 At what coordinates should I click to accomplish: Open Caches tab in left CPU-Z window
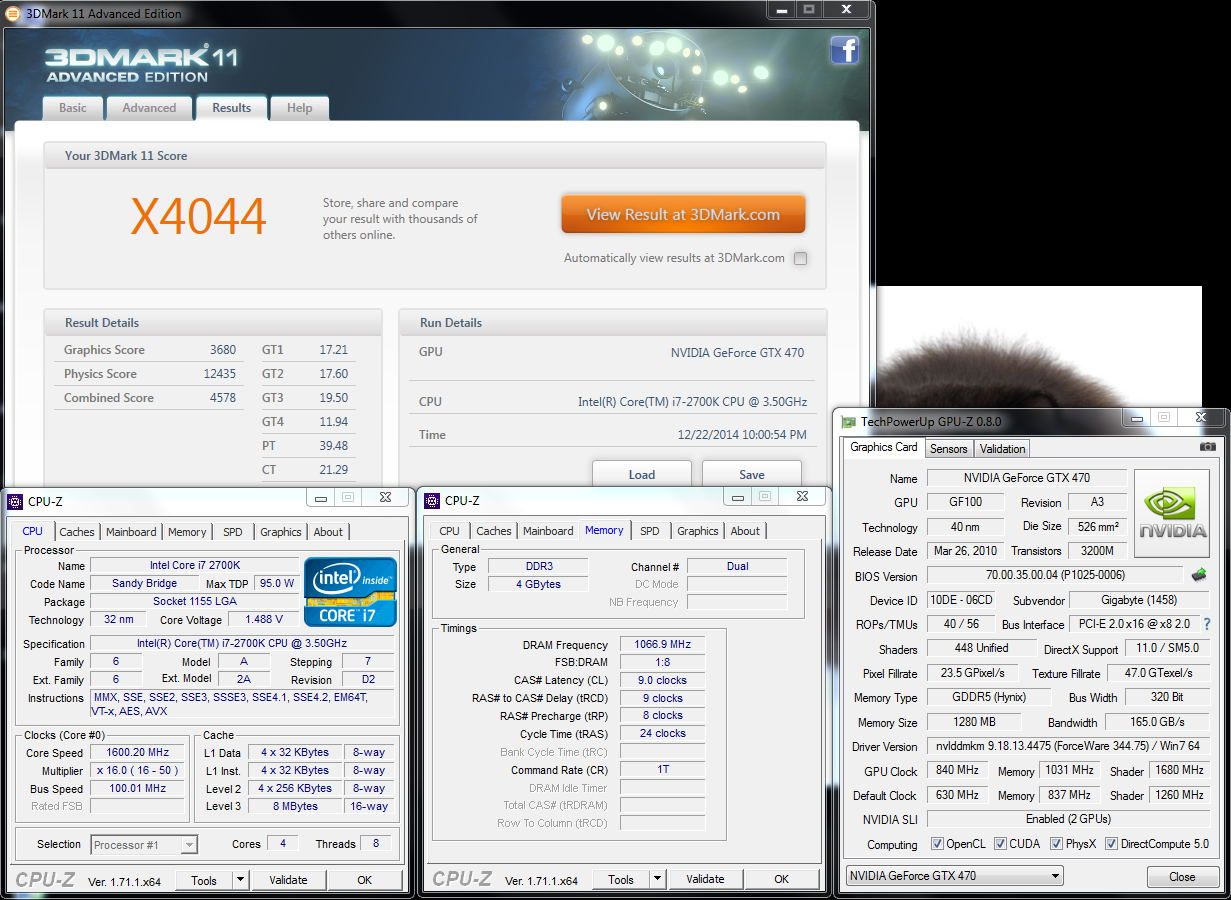pos(77,532)
